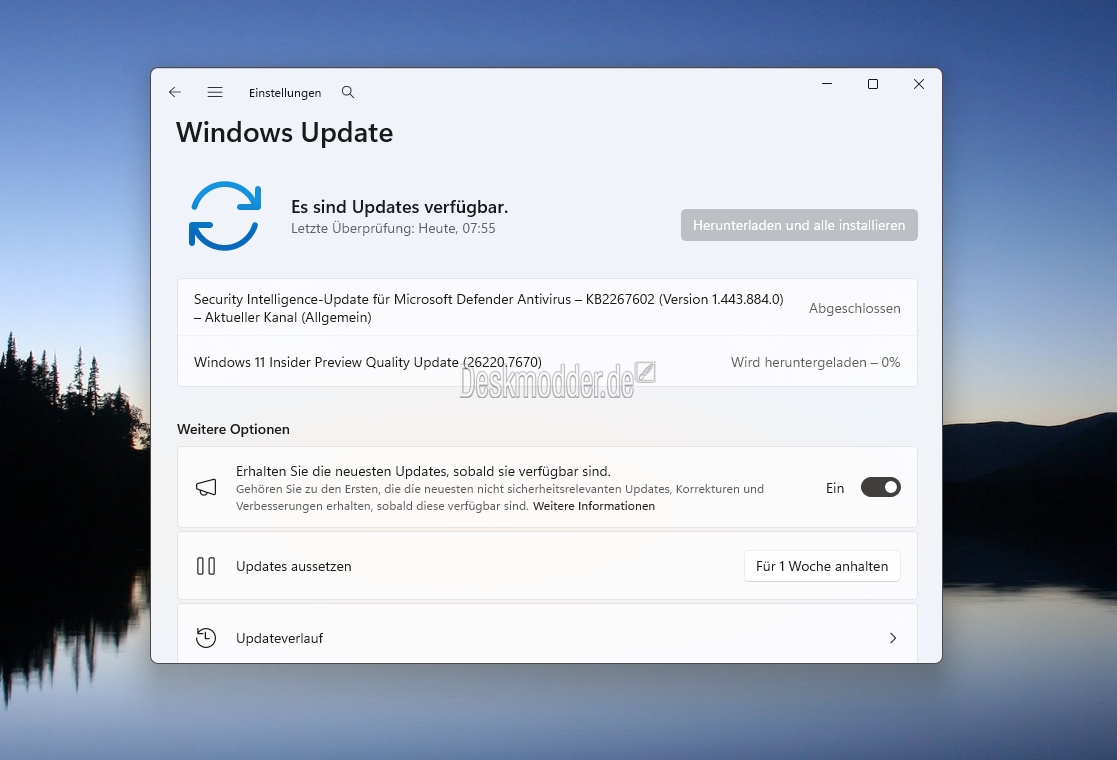Open the Updateverlauf row

point(546,638)
